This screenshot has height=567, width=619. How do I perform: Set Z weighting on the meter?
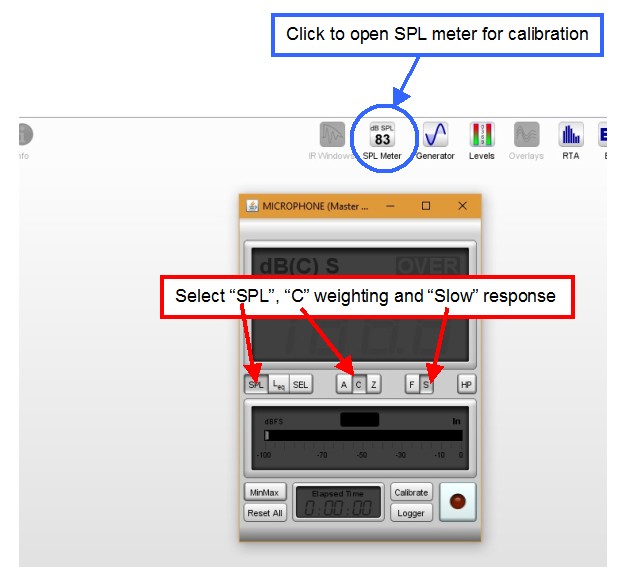pyautogui.click(x=374, y=384)
